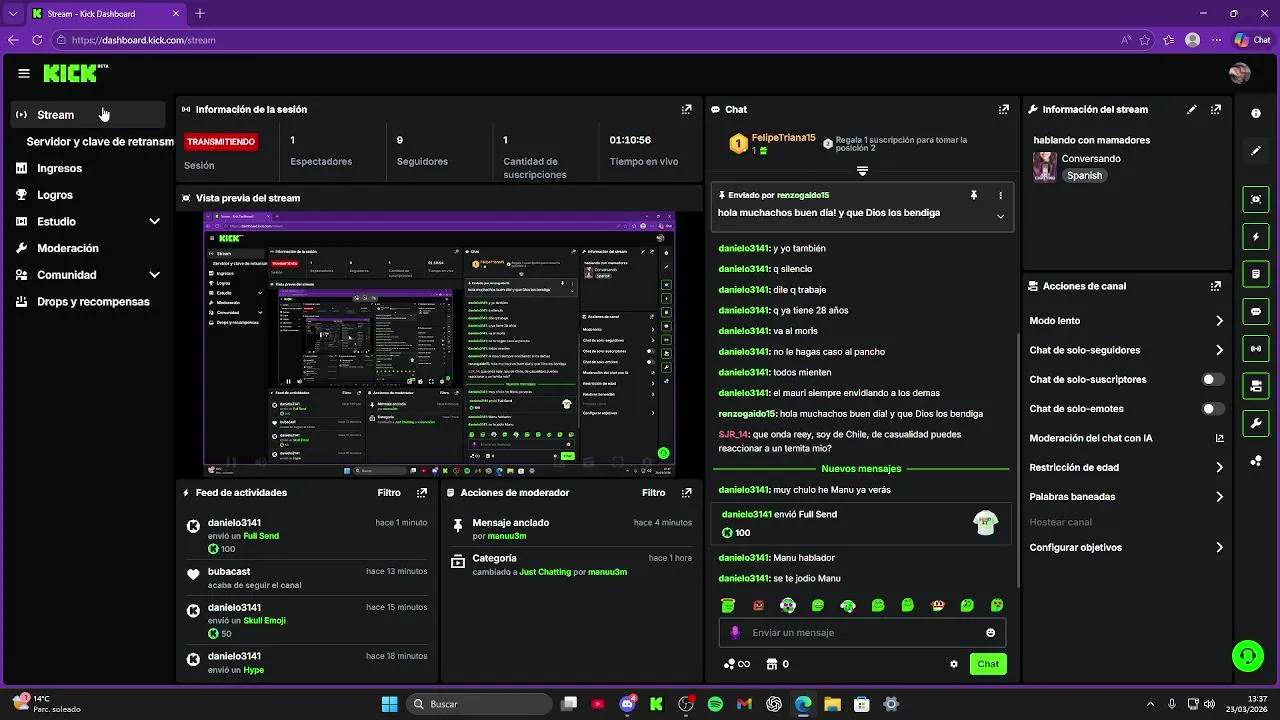Click the green Chat send button
Viewport: 1280px width, 720px height.
coord(988,664)
